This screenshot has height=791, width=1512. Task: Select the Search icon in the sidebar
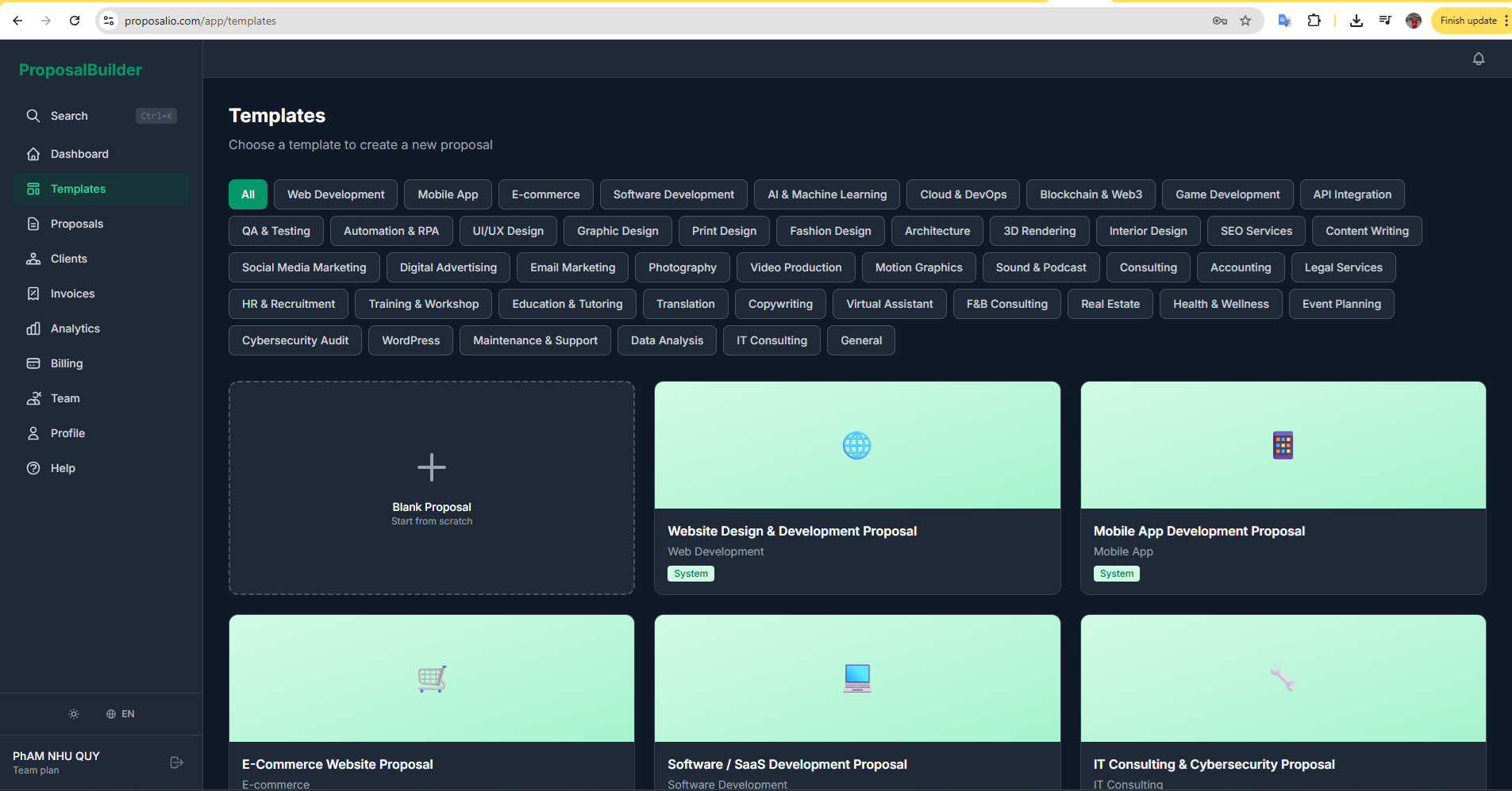click(x=34, y=115)
